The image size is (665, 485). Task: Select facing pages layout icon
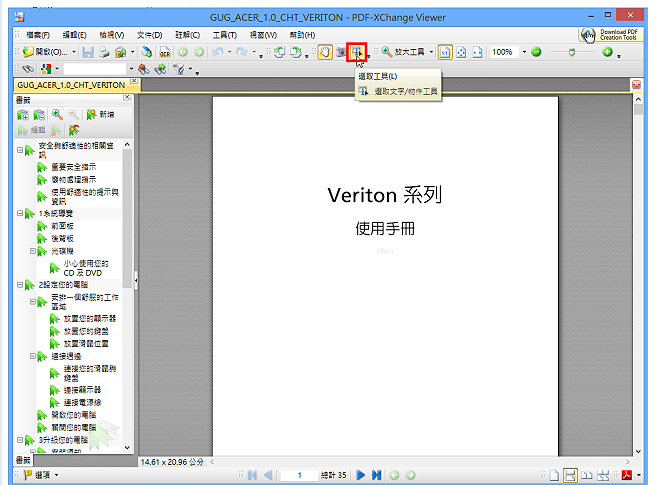point(587,475)
